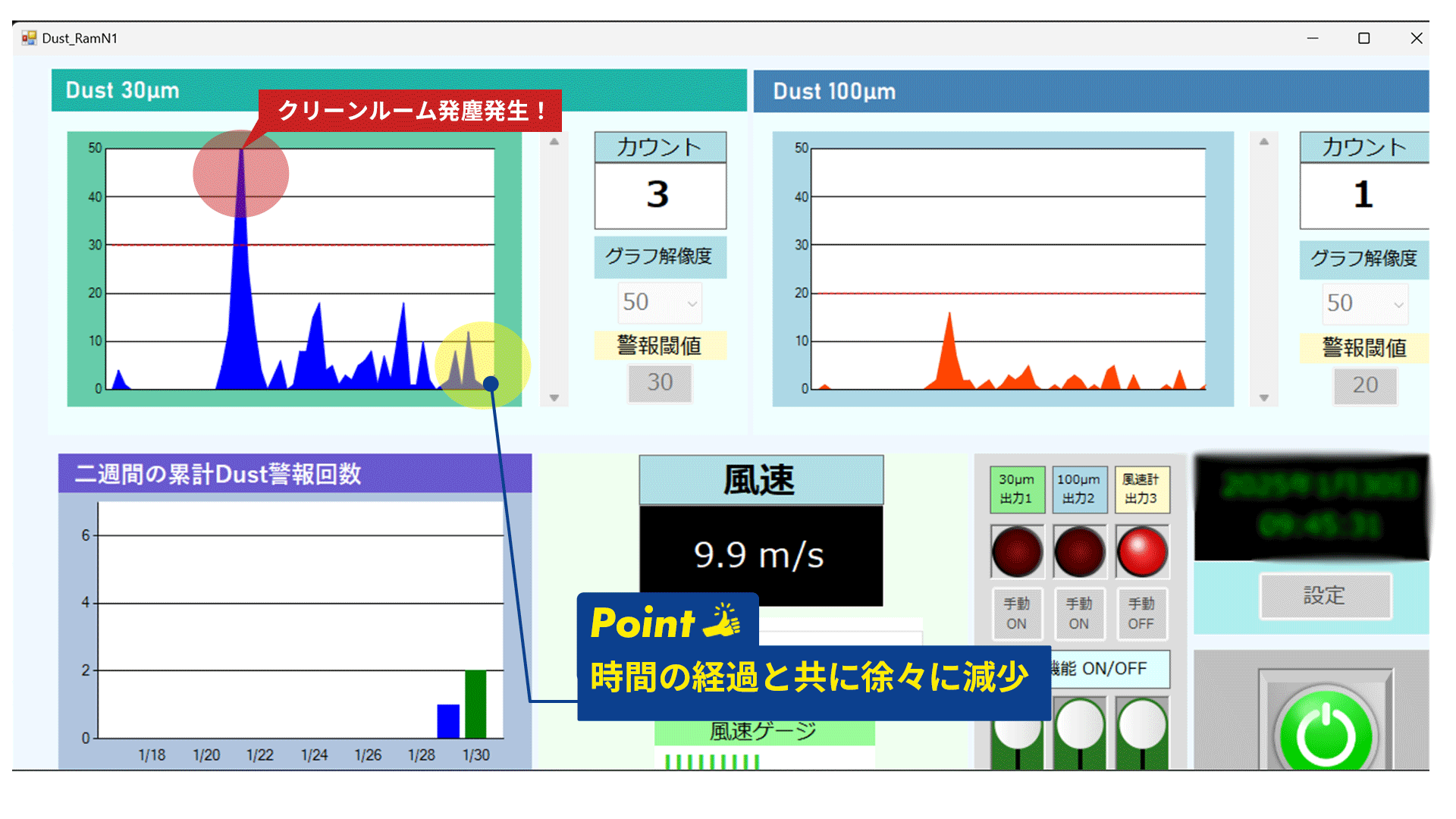Toggle 手動 OFF button under 出力3
1456x819 pixels.
tap(1141, 613)
